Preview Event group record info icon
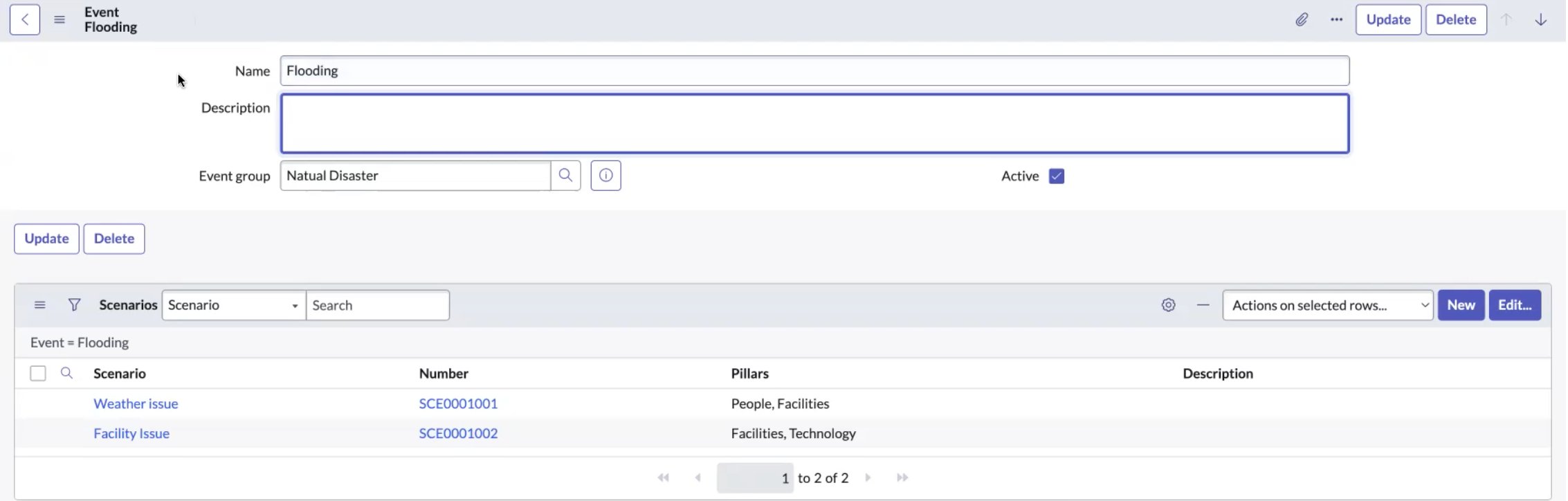The image size is (1568, 501). point(605,176)
